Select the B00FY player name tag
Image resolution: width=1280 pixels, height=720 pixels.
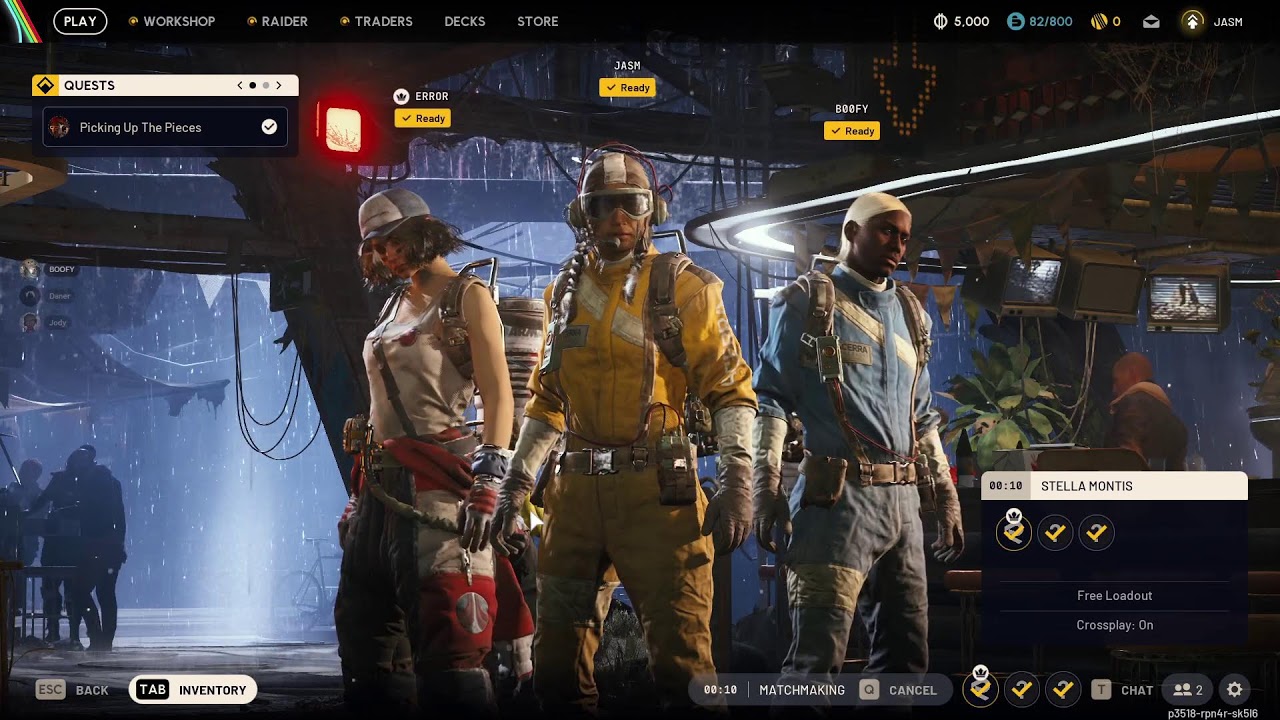(852, 109)
